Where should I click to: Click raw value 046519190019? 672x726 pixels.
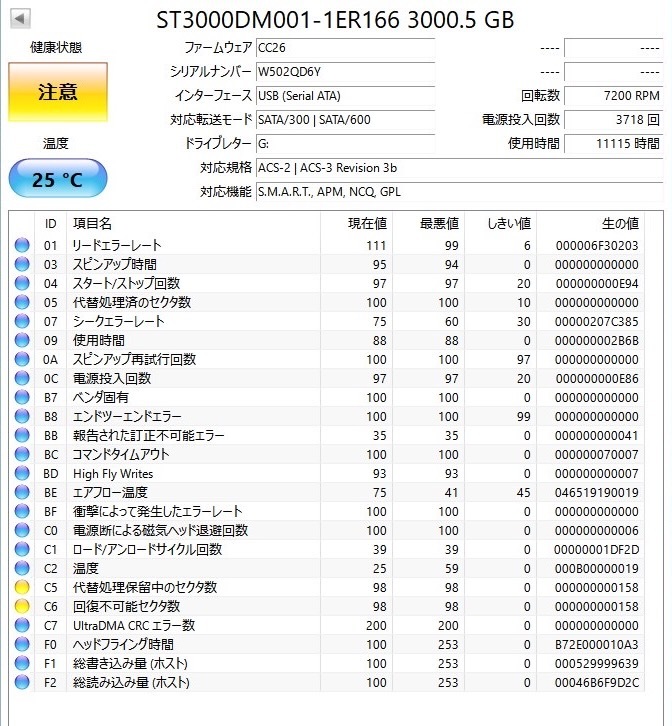[597, 493]
